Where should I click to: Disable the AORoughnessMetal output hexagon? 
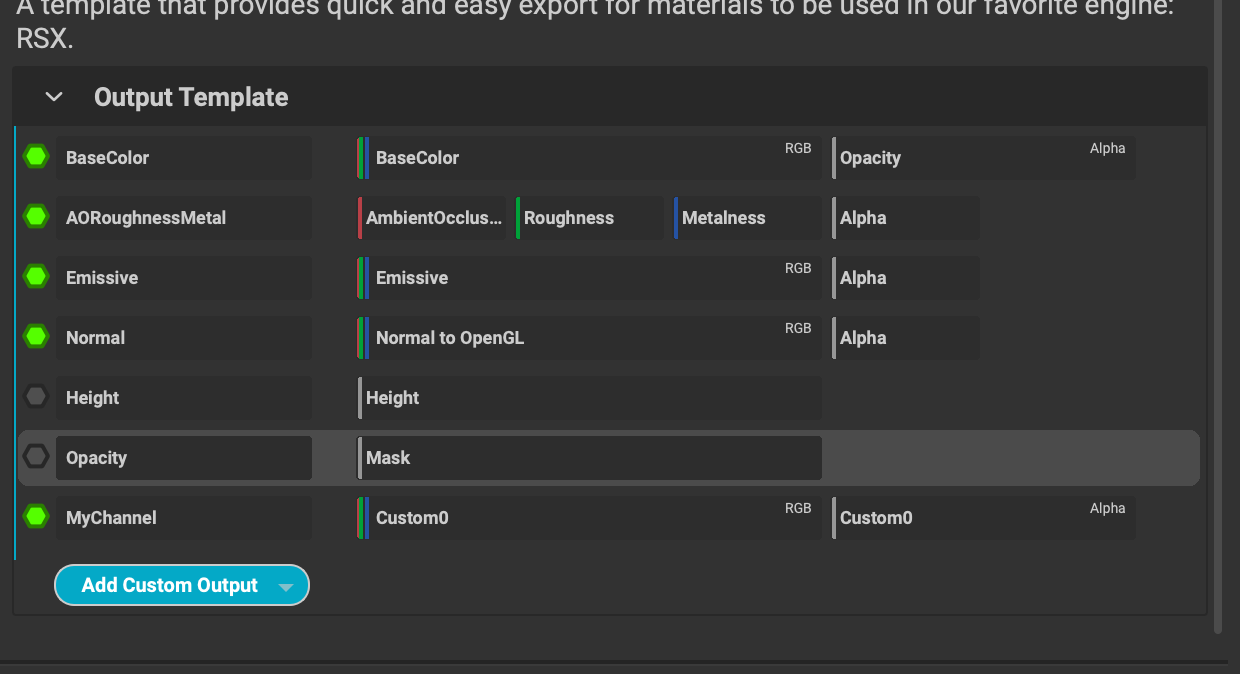coord(37,217)
